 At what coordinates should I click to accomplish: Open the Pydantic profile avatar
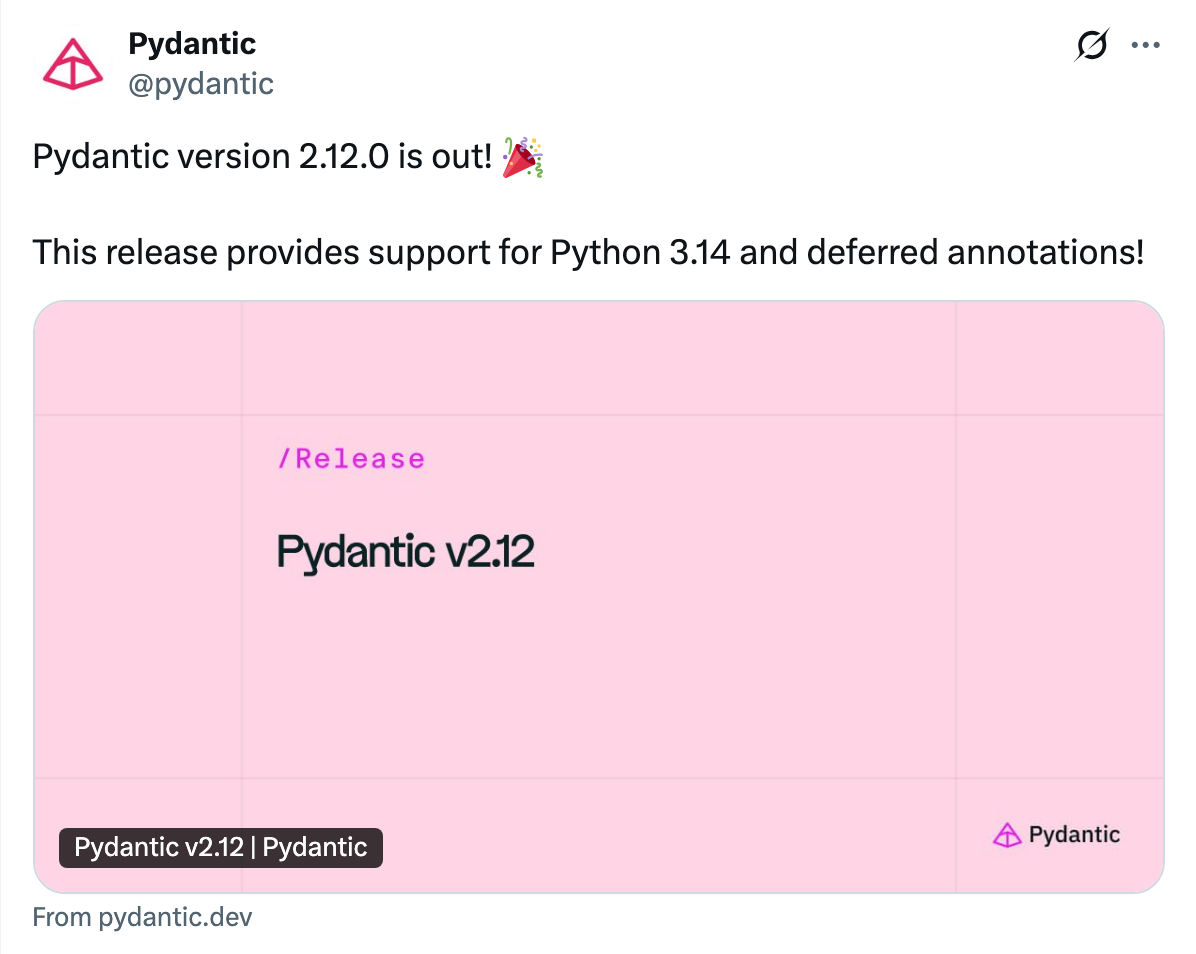tap(72, 64)
